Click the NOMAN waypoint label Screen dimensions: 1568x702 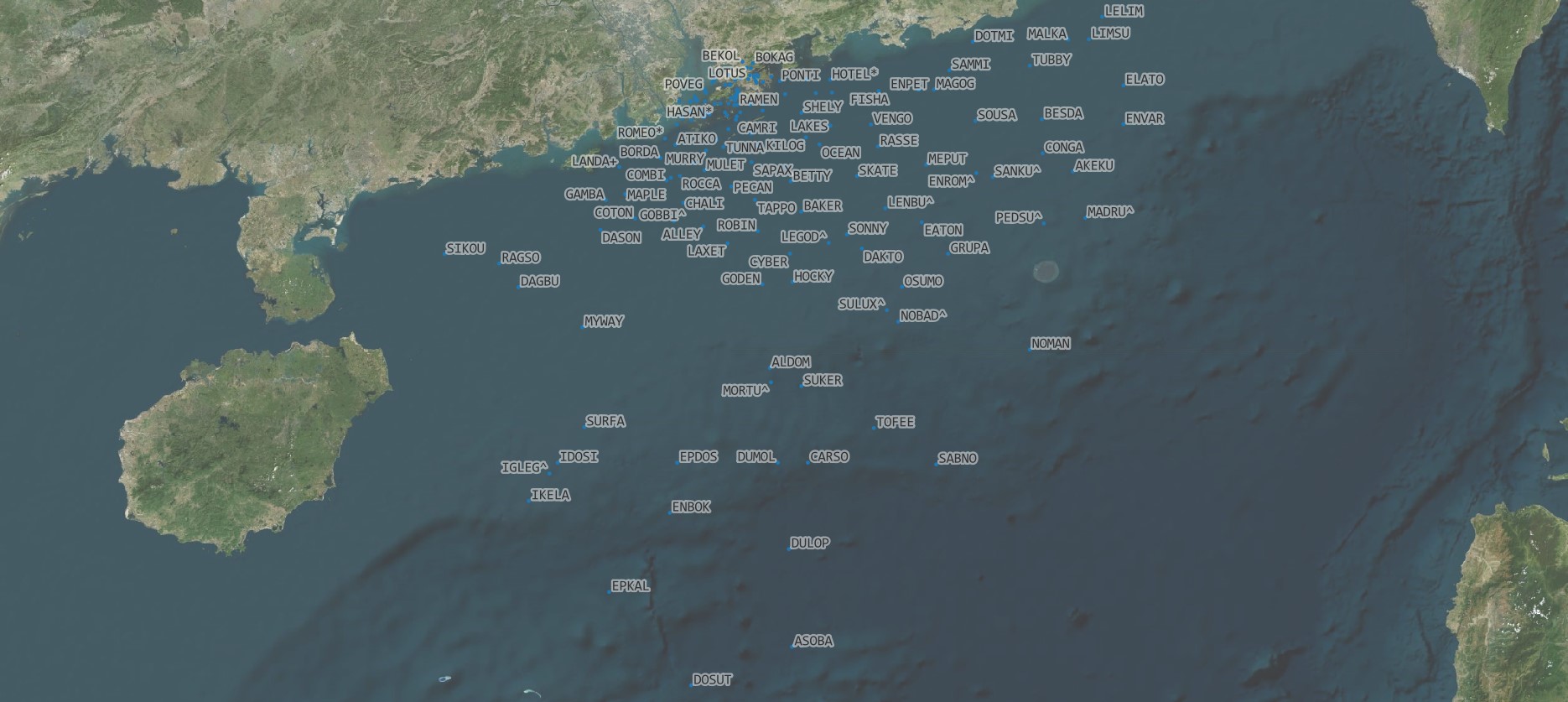[1051, 344]
